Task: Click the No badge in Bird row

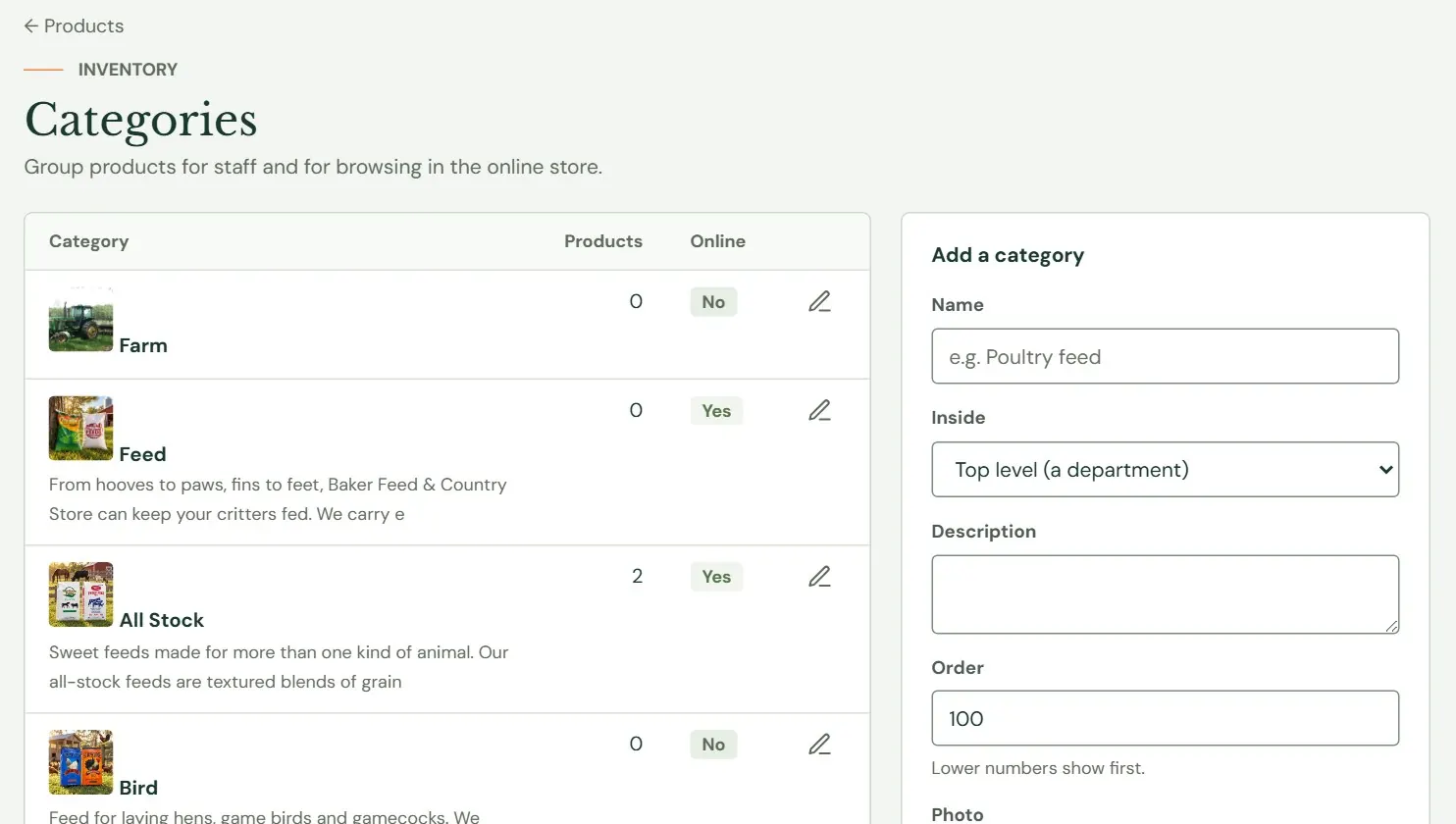Action: tap(713, 745)
